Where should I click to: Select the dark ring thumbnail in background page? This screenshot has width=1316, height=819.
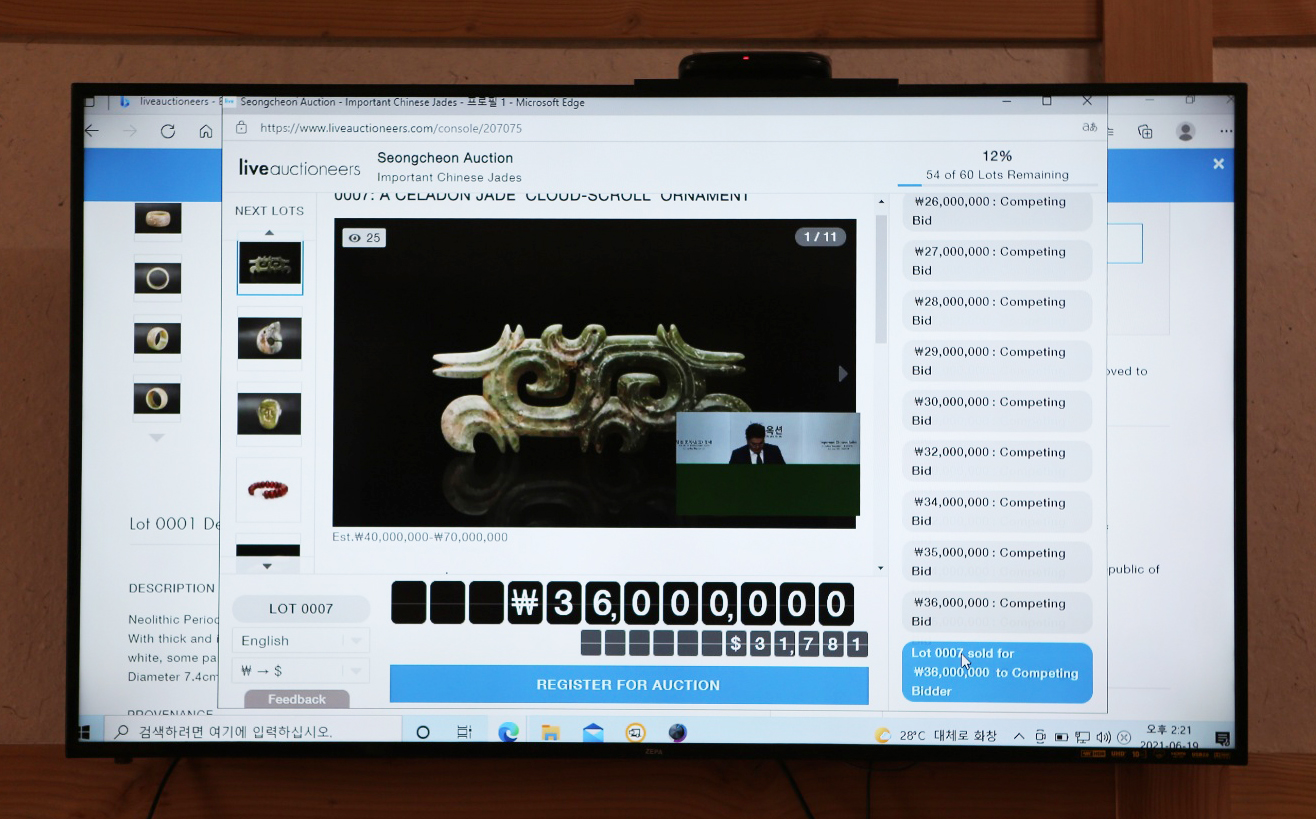(158, 278)
